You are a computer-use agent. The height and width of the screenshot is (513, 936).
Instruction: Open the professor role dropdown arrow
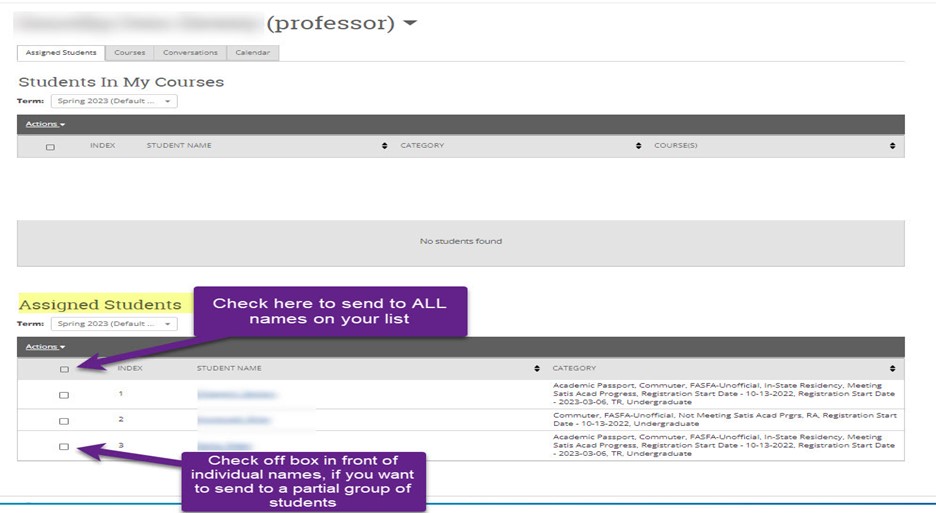pyautogui.click(x=410, y=23)
